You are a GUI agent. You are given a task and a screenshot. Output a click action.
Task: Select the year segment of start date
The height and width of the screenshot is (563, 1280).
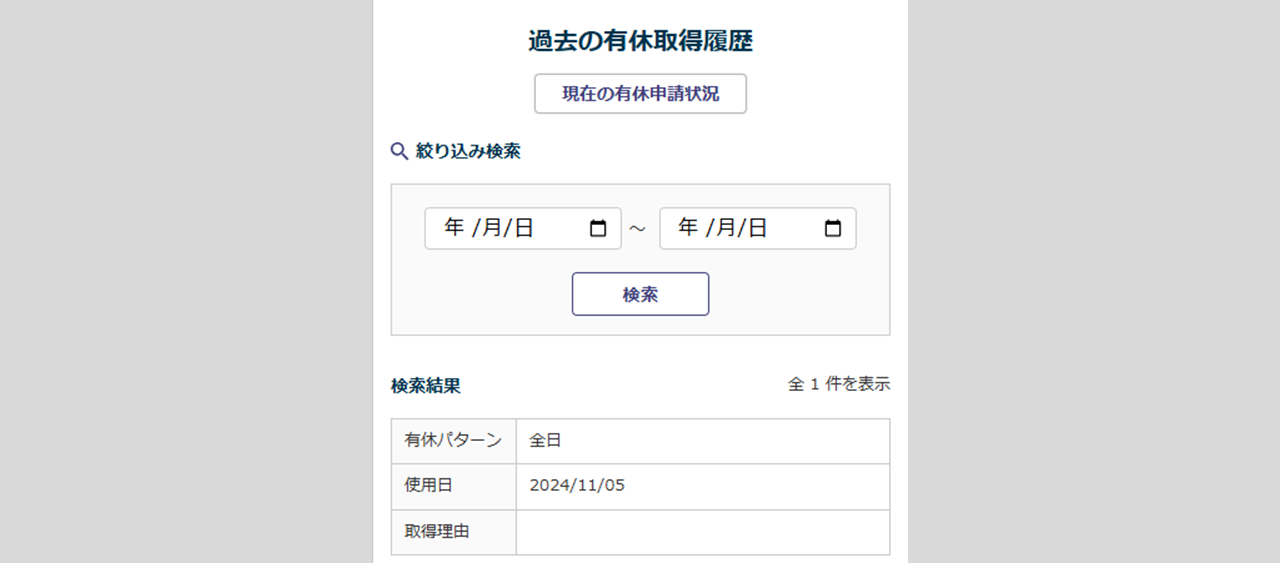point(454,229)
